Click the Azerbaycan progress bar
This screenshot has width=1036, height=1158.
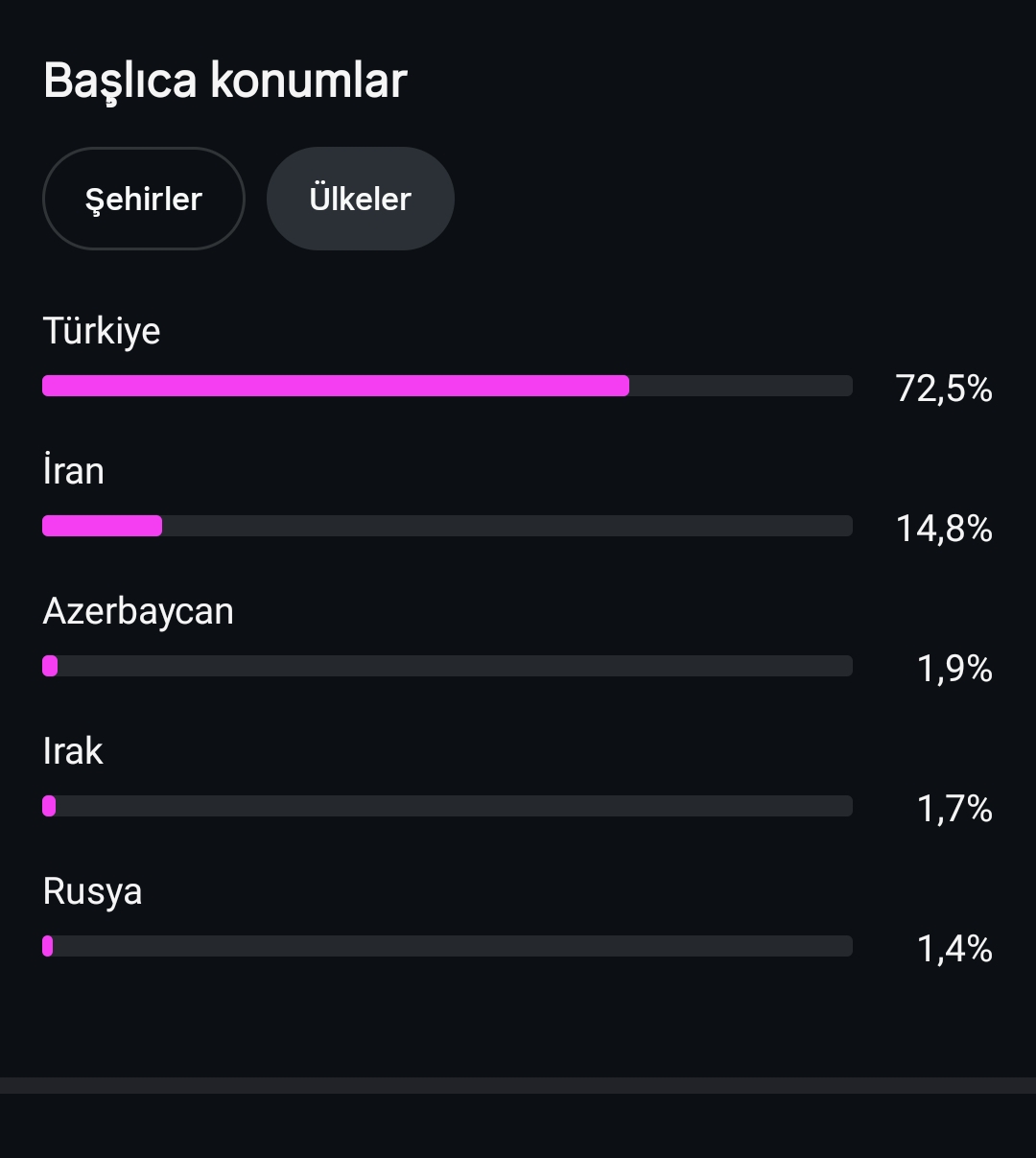[x=447, y=666]
